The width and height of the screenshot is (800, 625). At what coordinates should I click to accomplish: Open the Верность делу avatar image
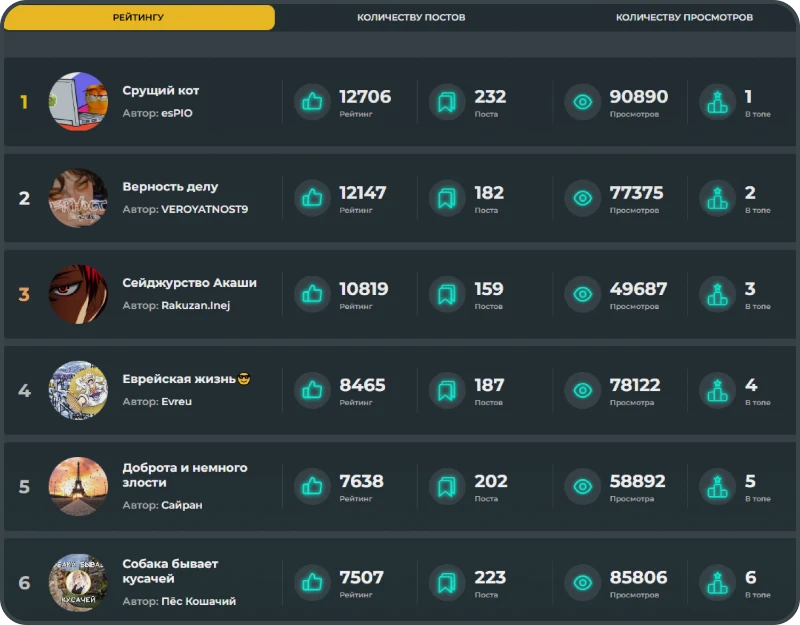pos(78,198)
